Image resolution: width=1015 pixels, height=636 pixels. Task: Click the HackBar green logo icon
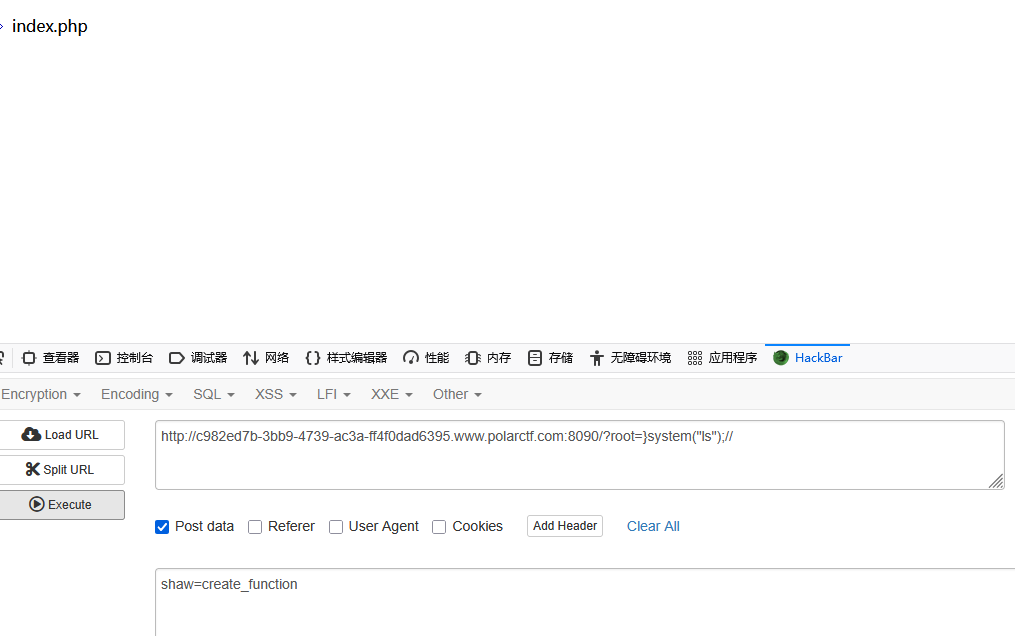click(x=781, y=358)
